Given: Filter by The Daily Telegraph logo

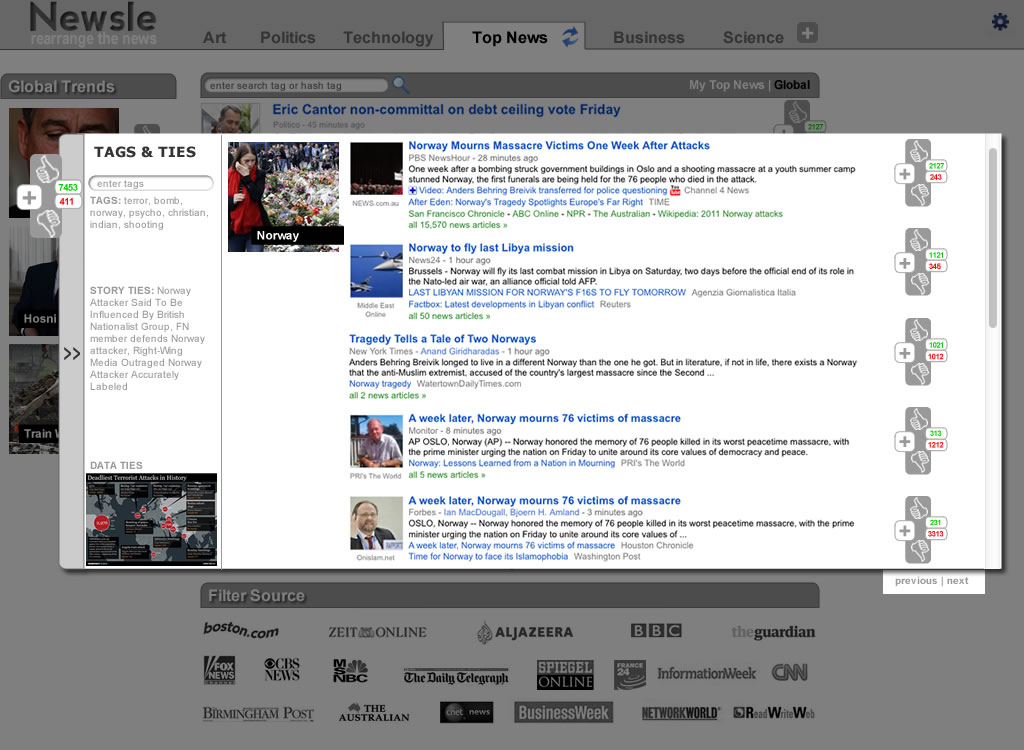Looking at the screenshot, I should pyautogui.click(x=456, y=677).
